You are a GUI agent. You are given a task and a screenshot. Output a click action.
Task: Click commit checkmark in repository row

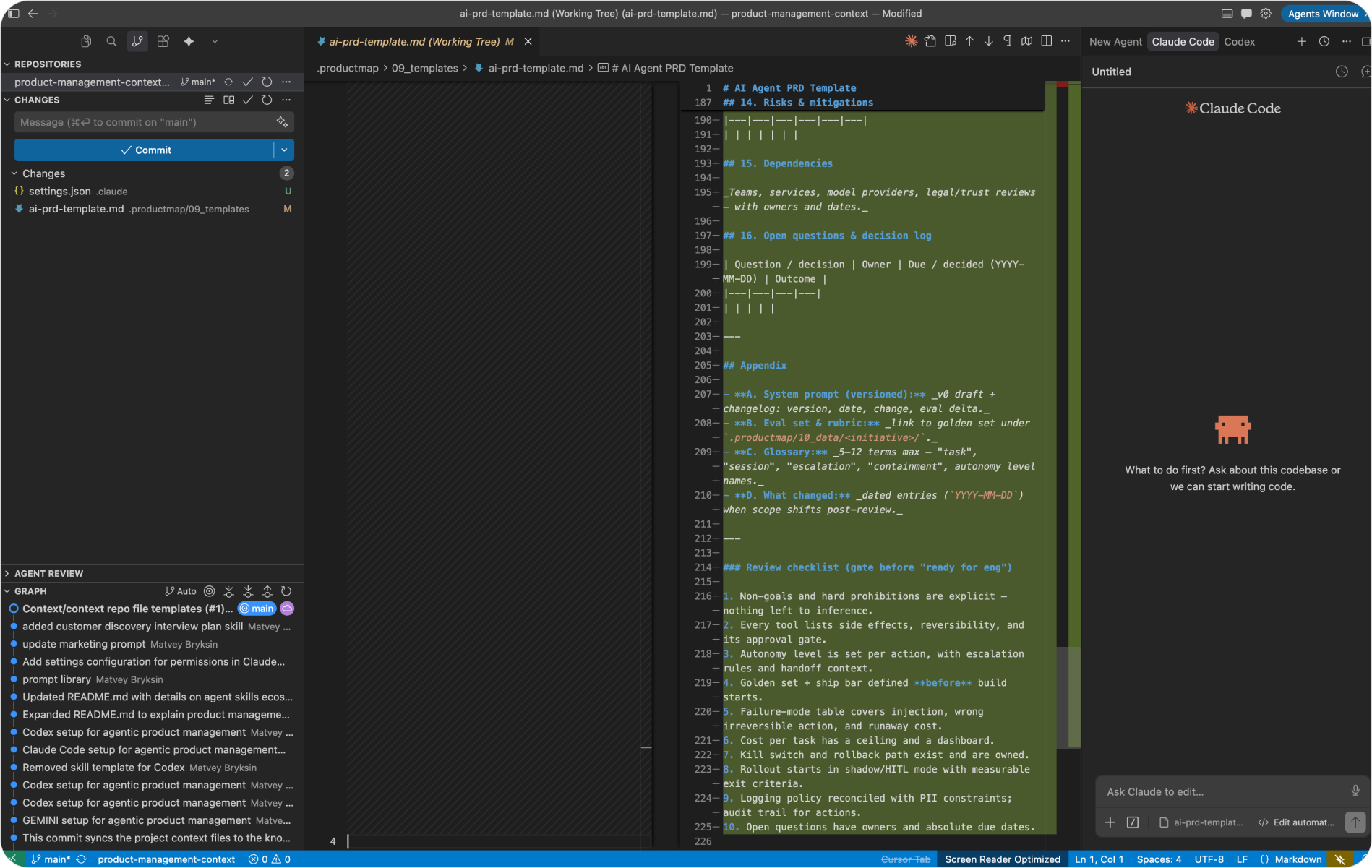tap(247, 82)
